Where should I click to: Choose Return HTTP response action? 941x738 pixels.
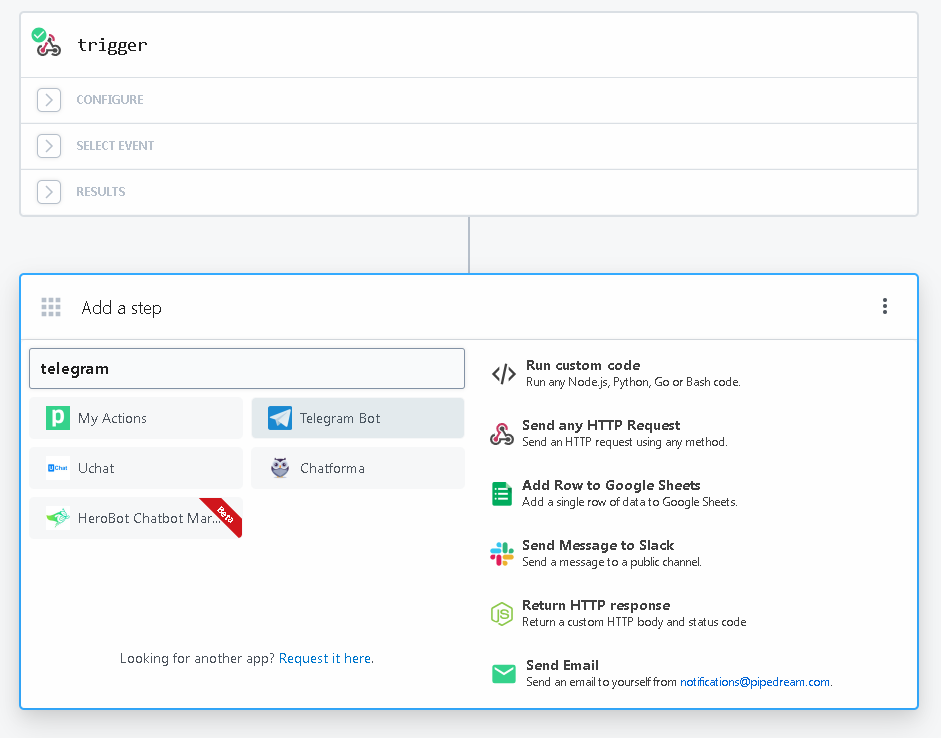596,605
